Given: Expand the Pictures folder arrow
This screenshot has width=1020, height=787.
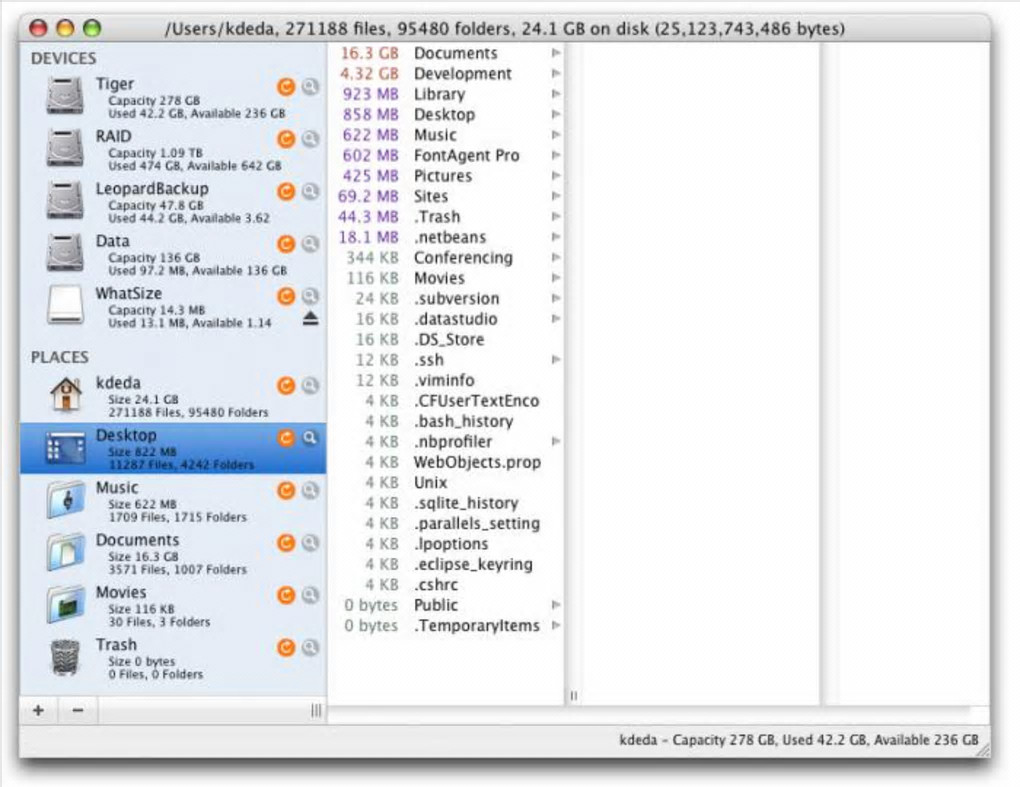Looking at the screenshot, I should (556, 176).
